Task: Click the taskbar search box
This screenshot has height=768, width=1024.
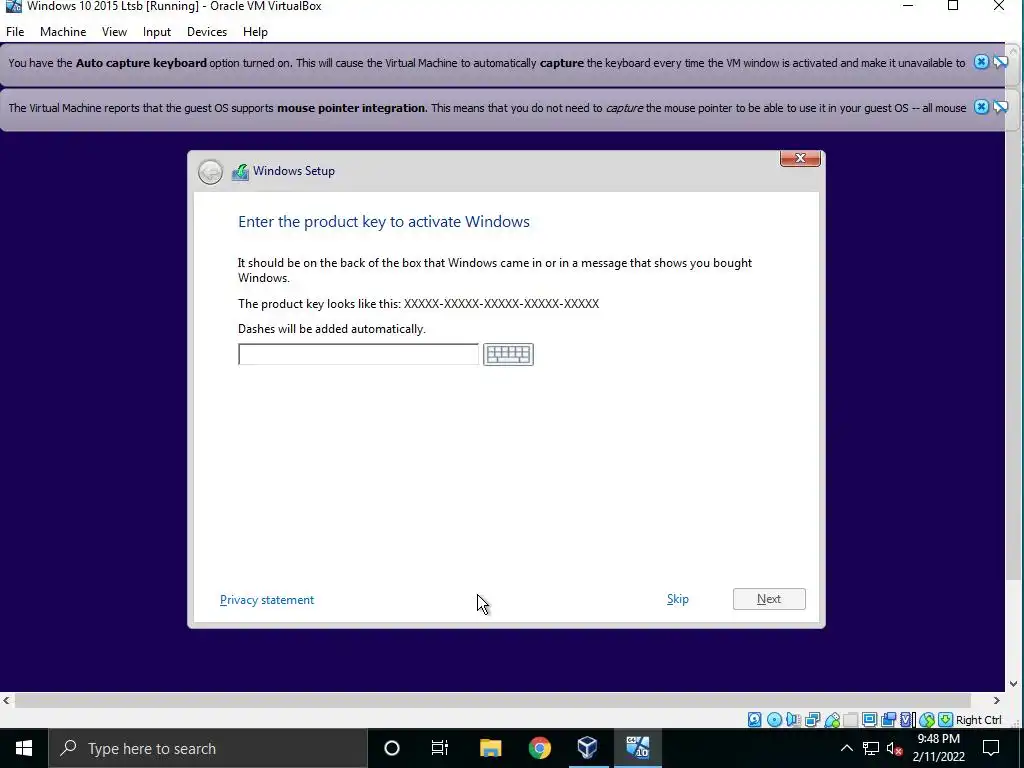Action: 208,748
